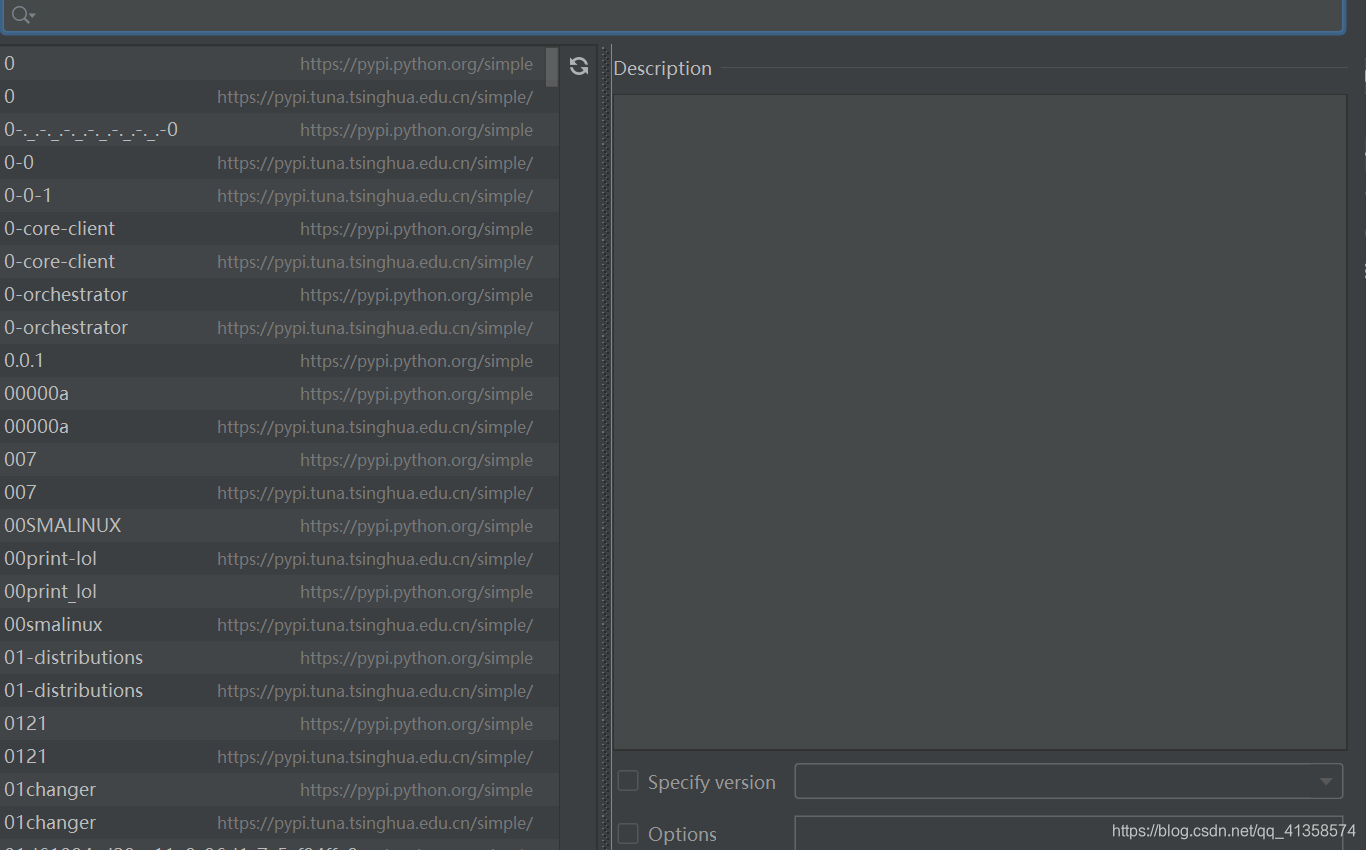Screen dimensions: 1366x850
Task: Select 0121 from tsinghua mirror
Action: click(279, 757)
